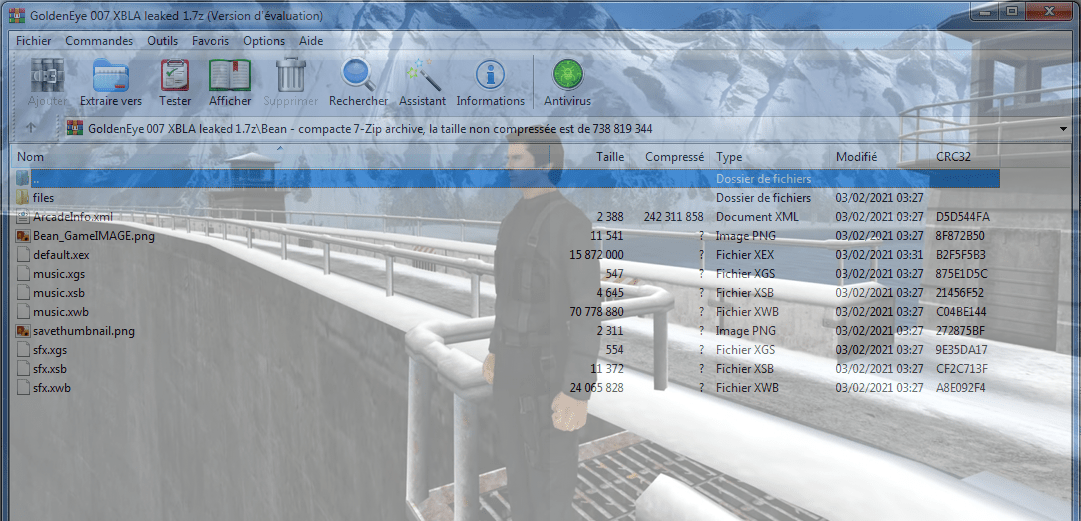Screen dimensions: 1081x521
Task: Select sfx.xwb file name
Action: click(52, 388)
